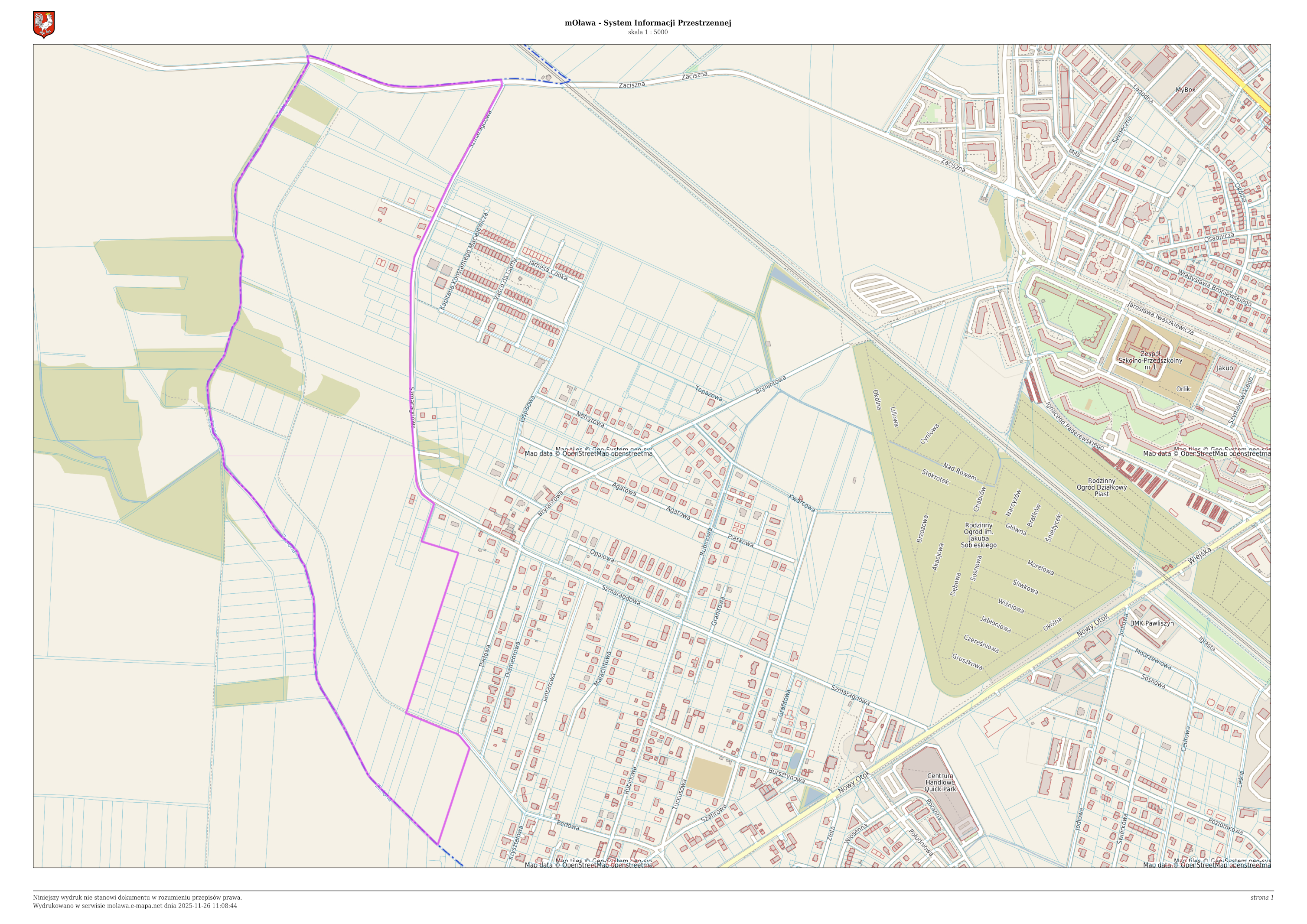
Task: Click the MyBox label on the map
Action: [x=1186, y=90]
